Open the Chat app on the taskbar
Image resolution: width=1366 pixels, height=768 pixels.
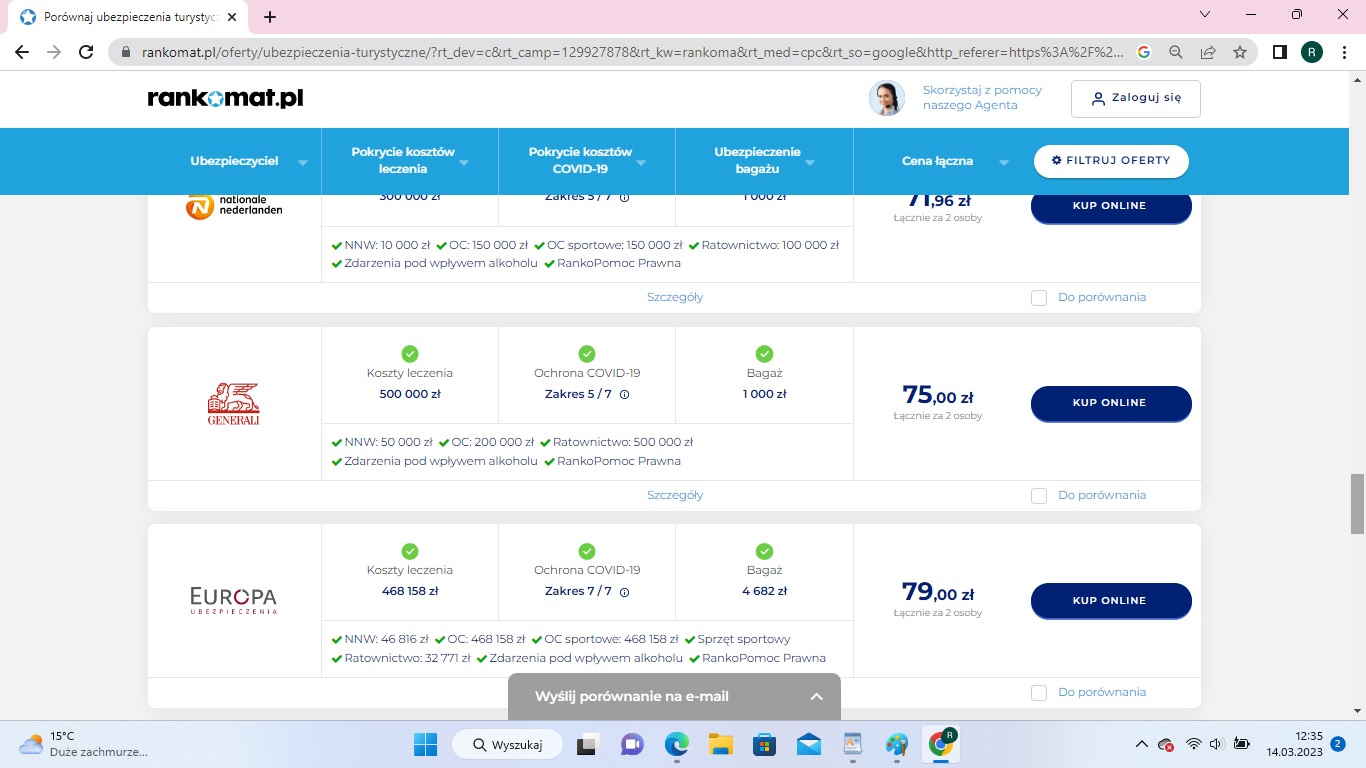632,744
